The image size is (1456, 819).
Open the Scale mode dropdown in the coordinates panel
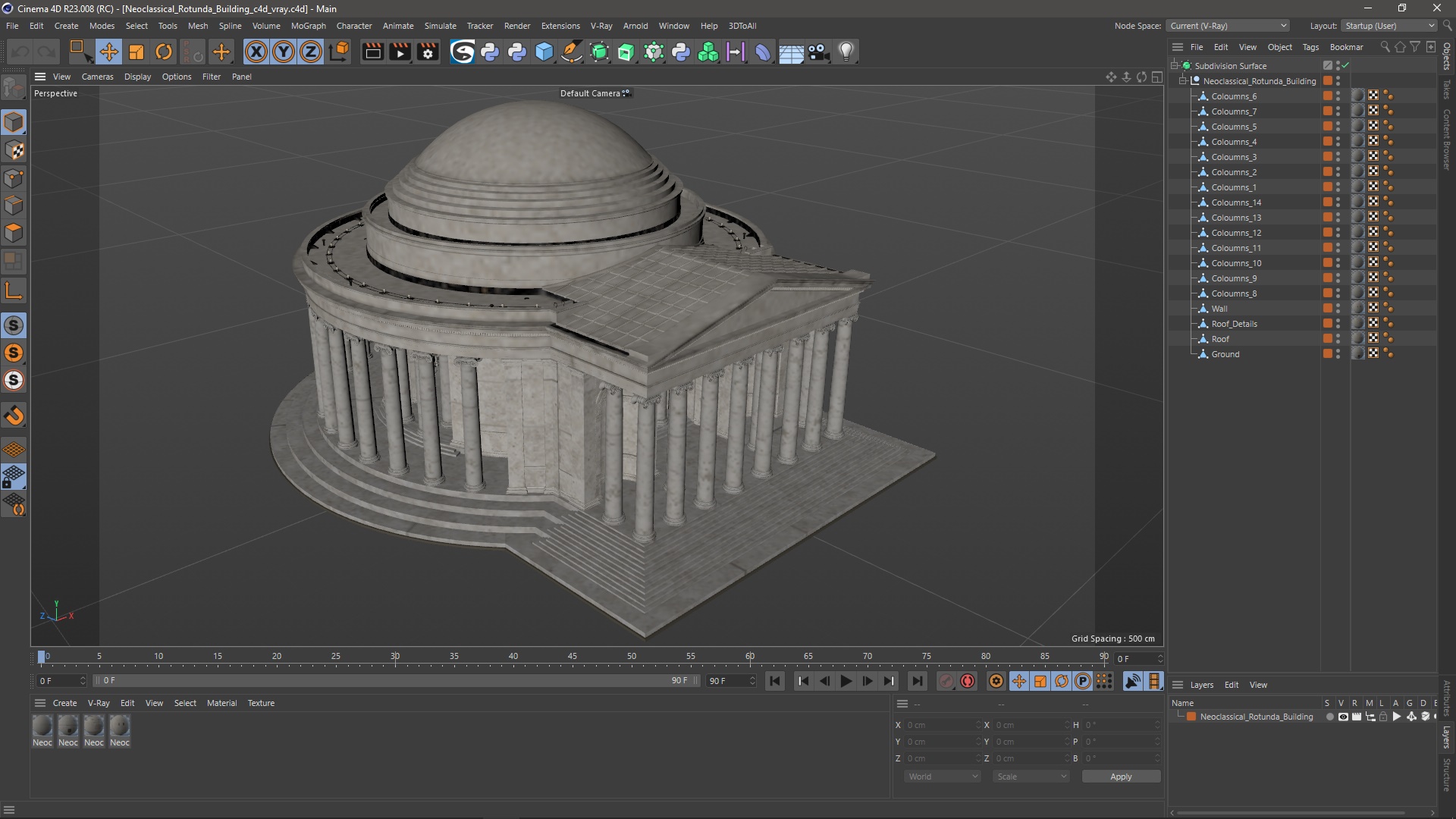[x=1031, y=777]
